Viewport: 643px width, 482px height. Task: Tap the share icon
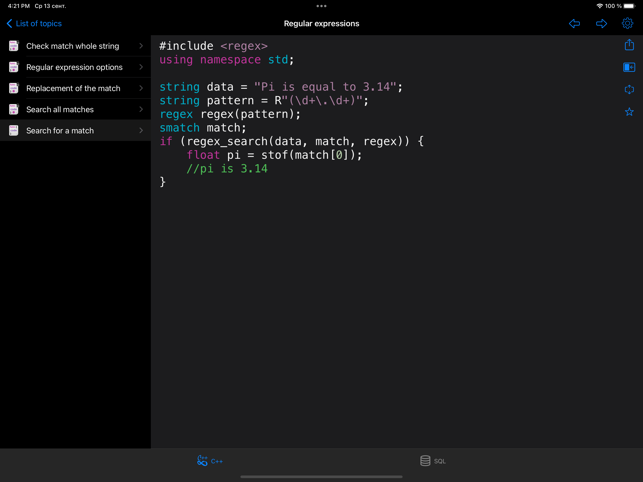tap(629, 45)
